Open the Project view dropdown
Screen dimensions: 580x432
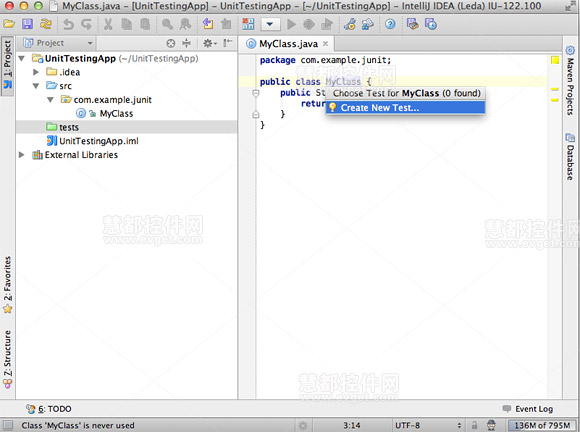(x=58, y=43)
